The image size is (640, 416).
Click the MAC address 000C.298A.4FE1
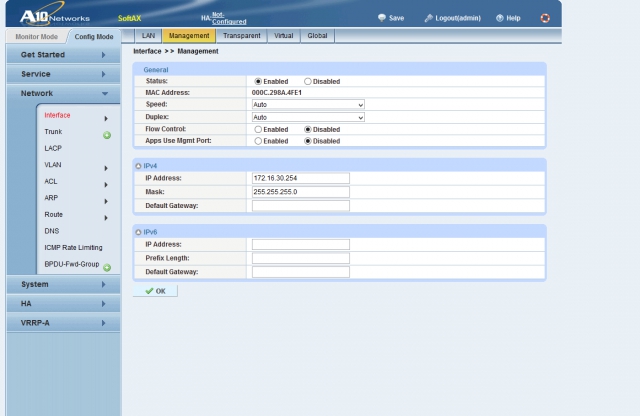[x=277, y=93]
